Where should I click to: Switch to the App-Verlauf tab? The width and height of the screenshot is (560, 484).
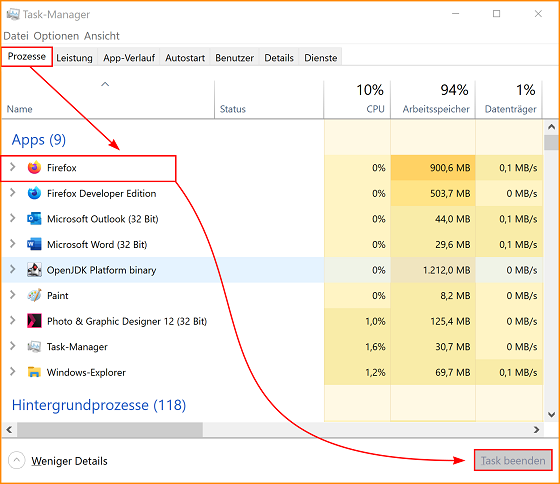(129, 58)
